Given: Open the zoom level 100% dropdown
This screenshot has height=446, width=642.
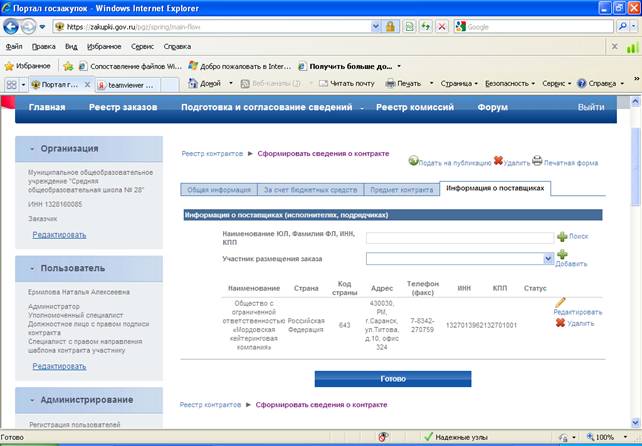Looking at the screenshot, I should coord(625,437).
